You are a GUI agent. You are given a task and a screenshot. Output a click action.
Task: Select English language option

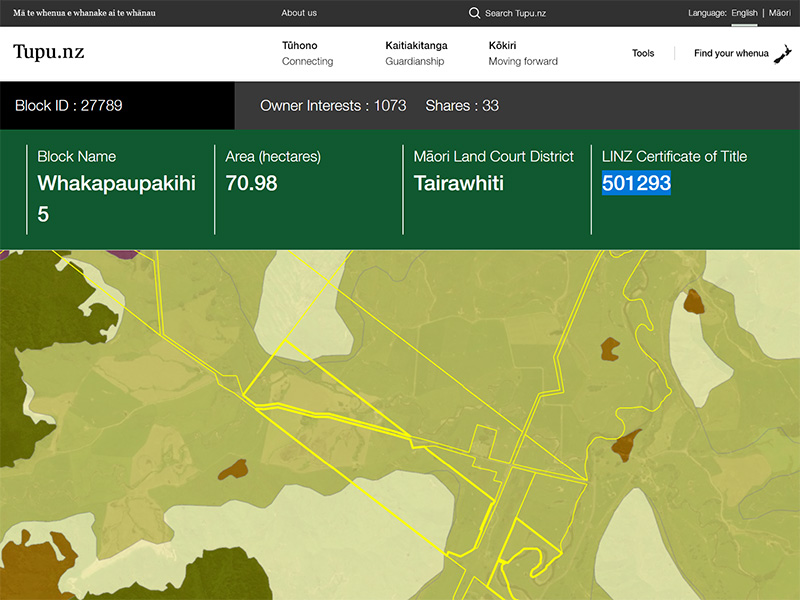point(744,13)
